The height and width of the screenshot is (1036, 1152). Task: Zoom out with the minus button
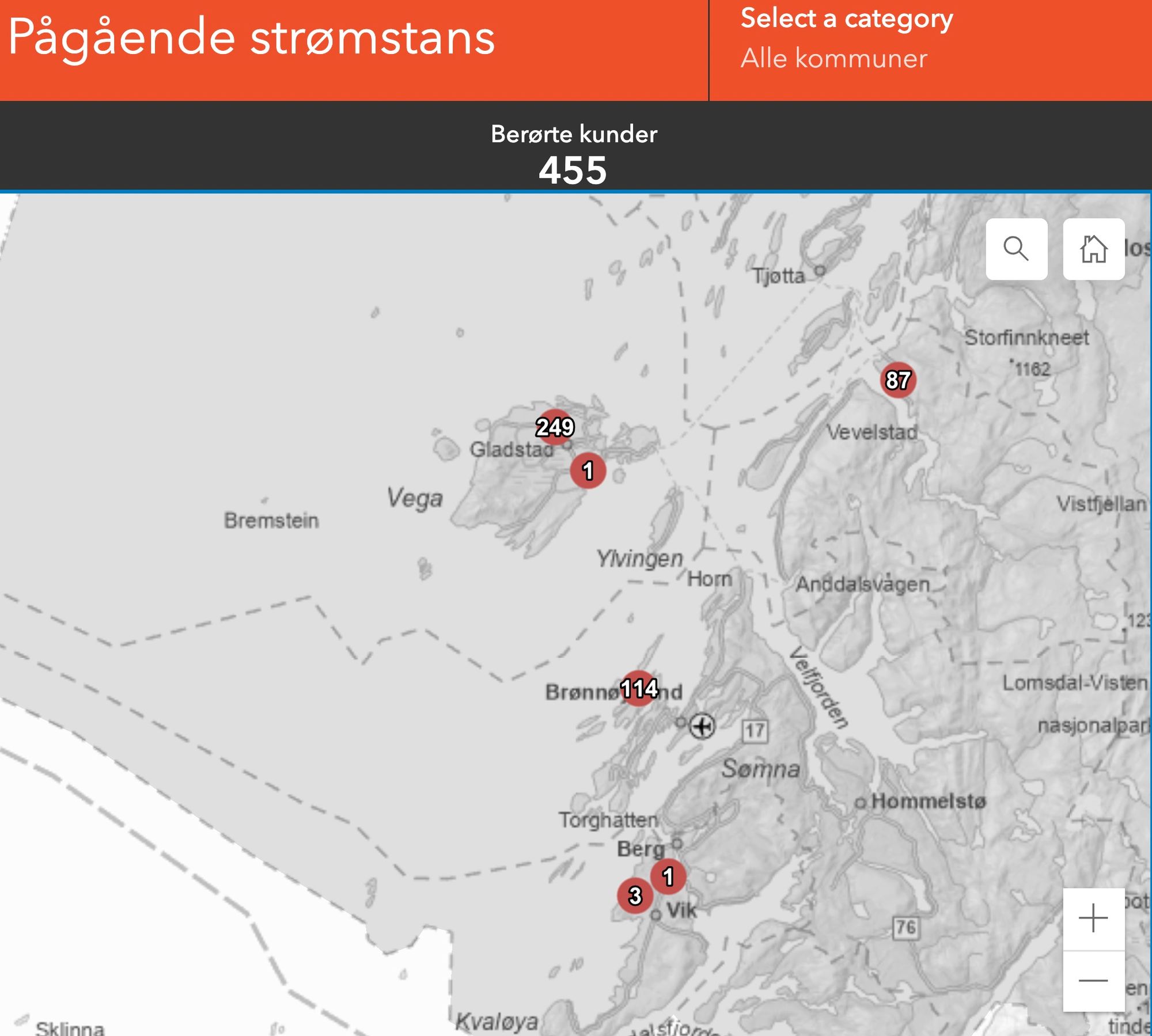1093,980
